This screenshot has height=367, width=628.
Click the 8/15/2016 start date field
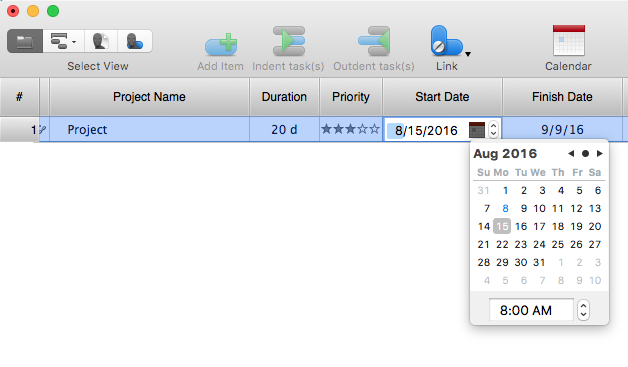tap(426, 130)
